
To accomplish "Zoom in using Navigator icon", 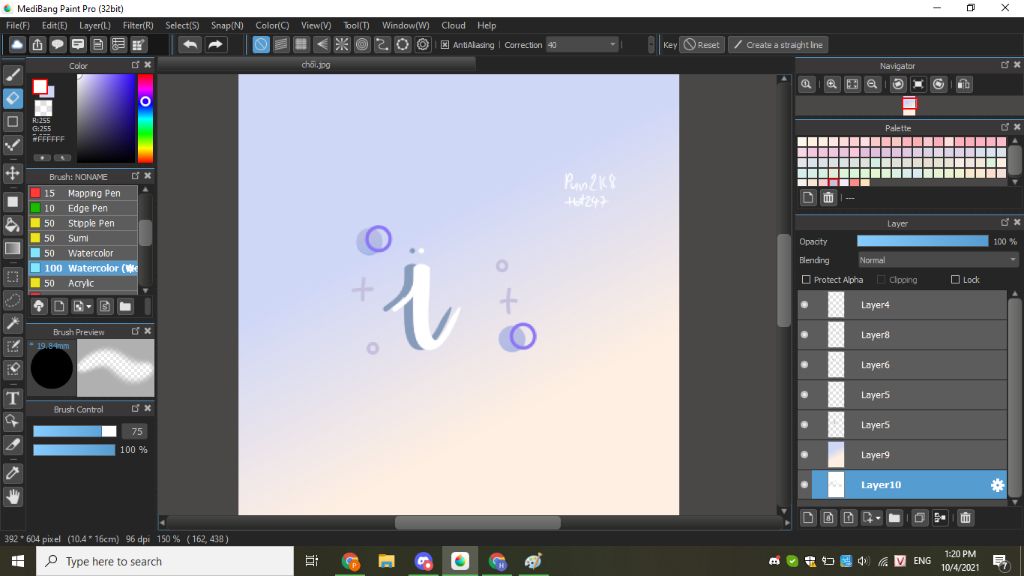I will [x=831, y=84].
